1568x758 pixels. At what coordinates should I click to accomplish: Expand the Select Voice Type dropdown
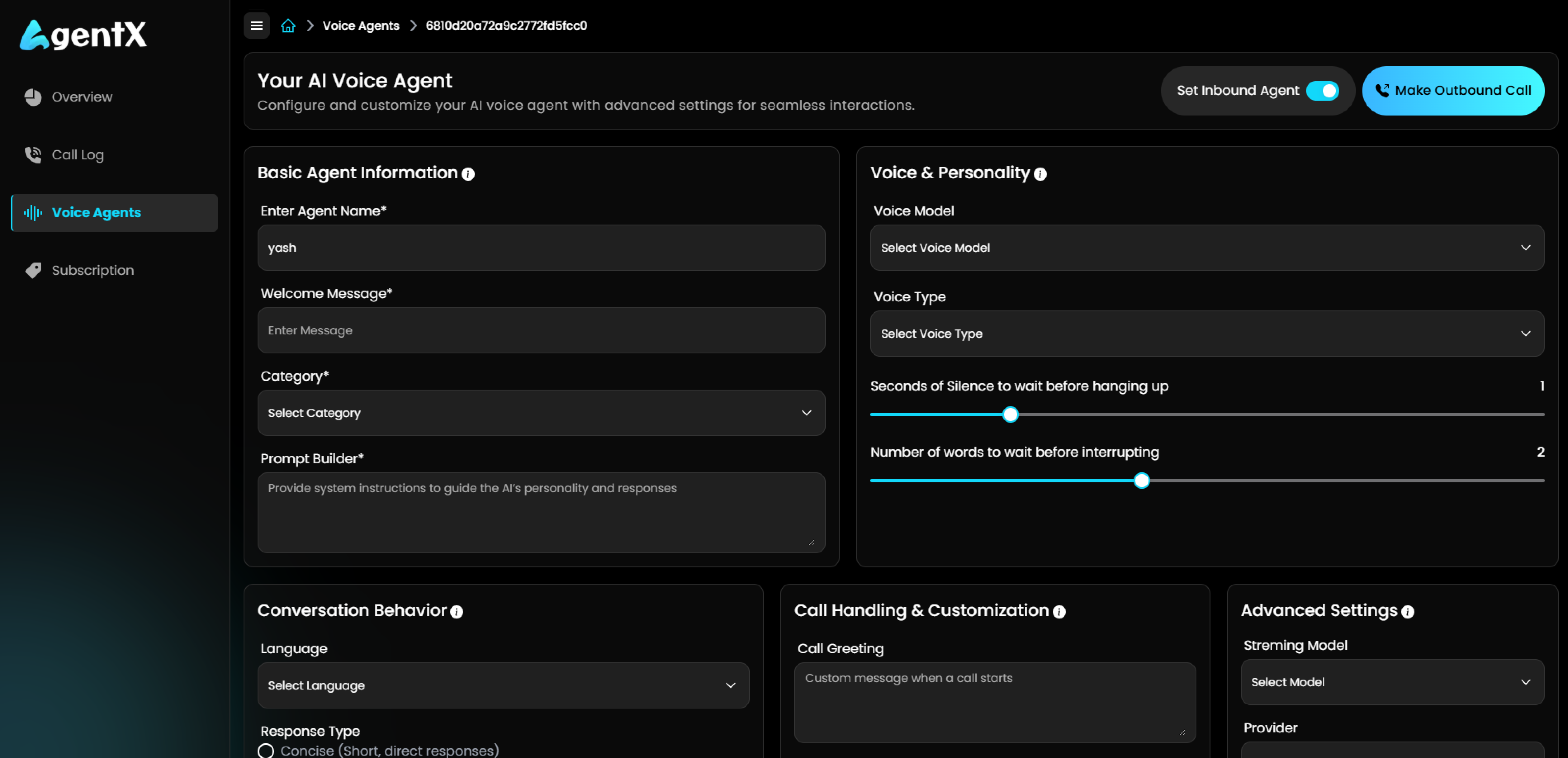pos(1206,334)
